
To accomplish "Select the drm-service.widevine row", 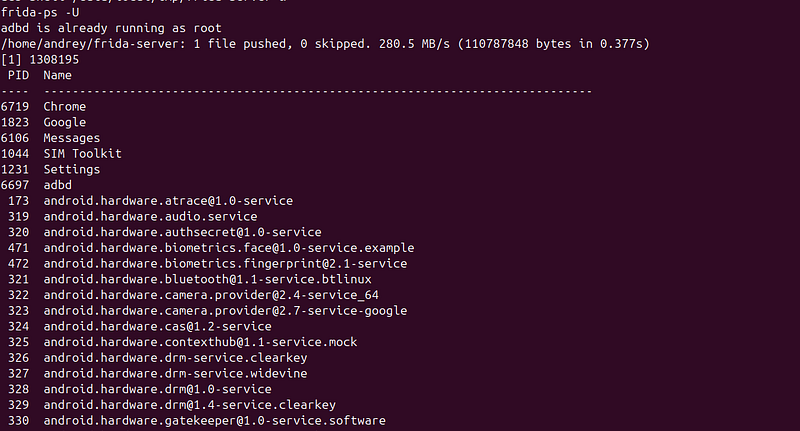I will coord(158,373).
